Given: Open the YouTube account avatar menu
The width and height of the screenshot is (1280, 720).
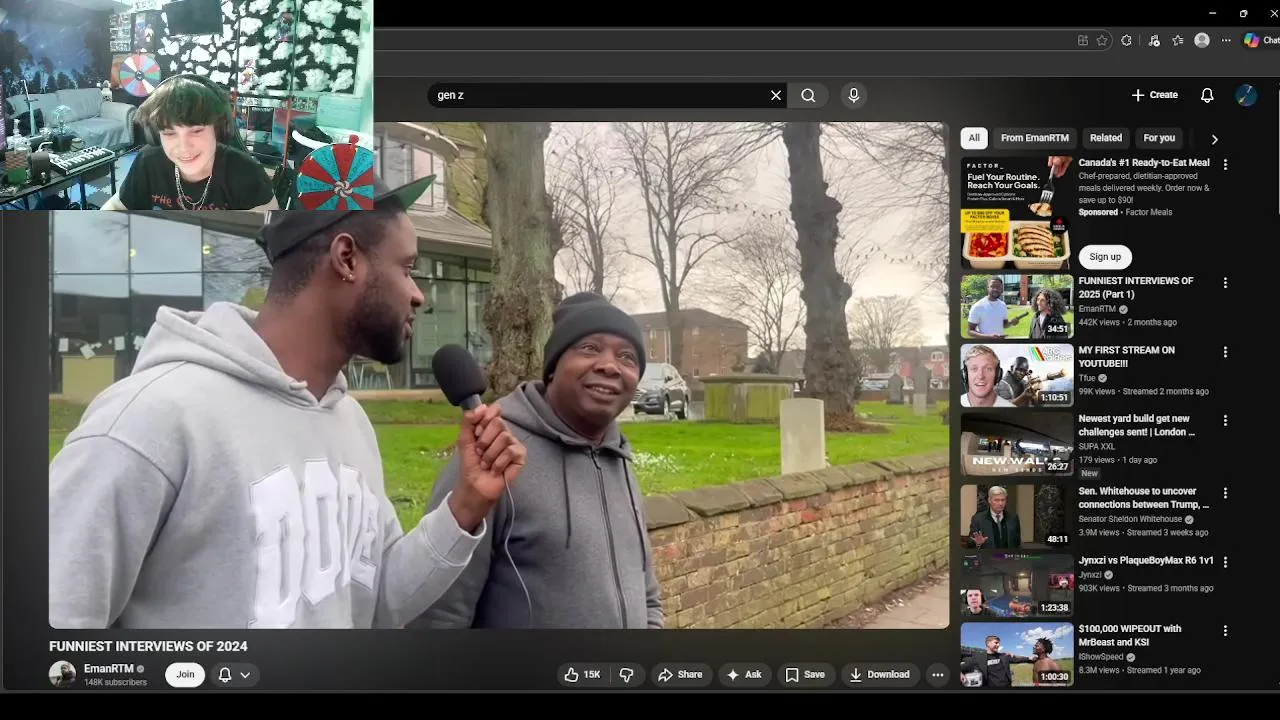Looking at the screenshot, I should [1246, 95].
